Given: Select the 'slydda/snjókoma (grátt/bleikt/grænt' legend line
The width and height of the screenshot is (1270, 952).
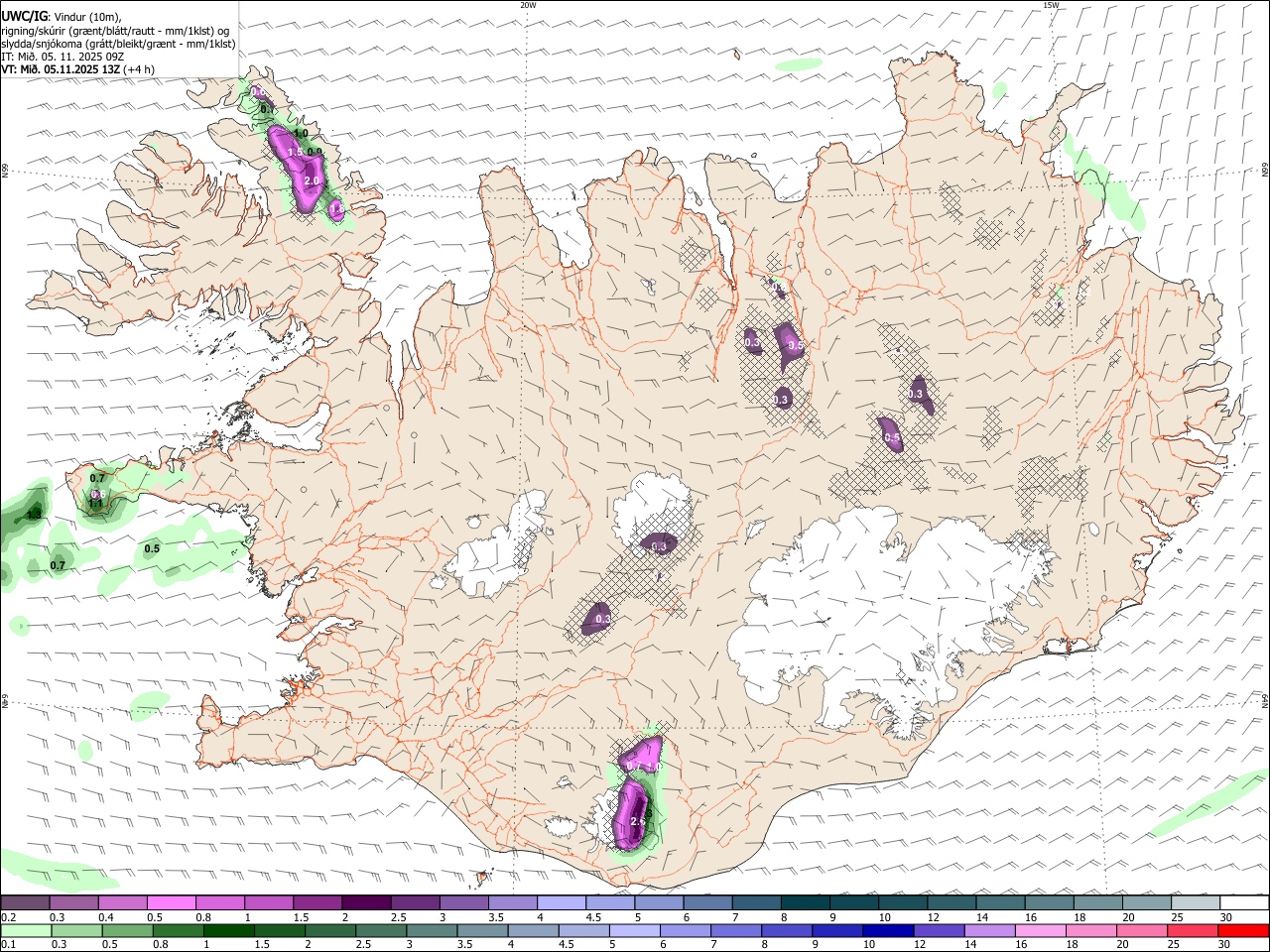Looking at the screenshot, I should [x=119, y=44].
